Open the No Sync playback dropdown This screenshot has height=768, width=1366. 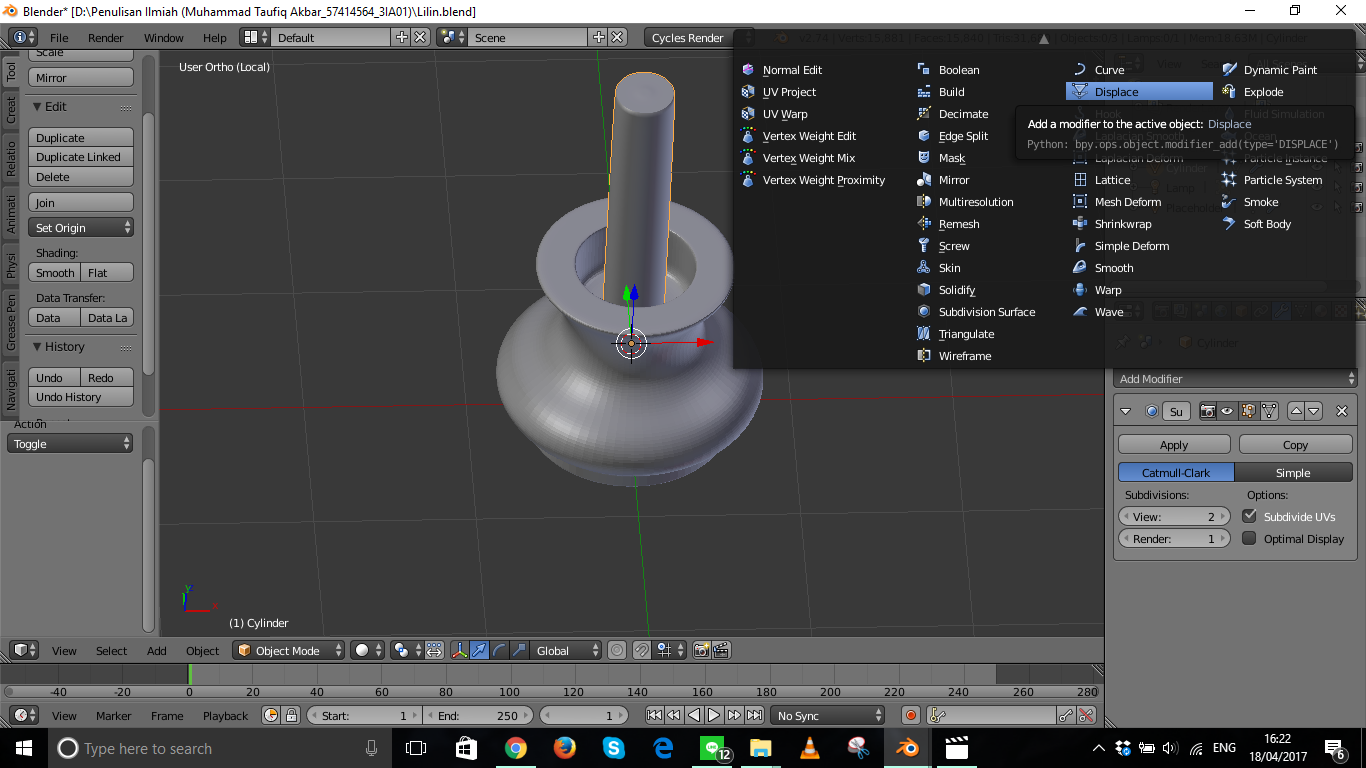[x=828, y=715]
